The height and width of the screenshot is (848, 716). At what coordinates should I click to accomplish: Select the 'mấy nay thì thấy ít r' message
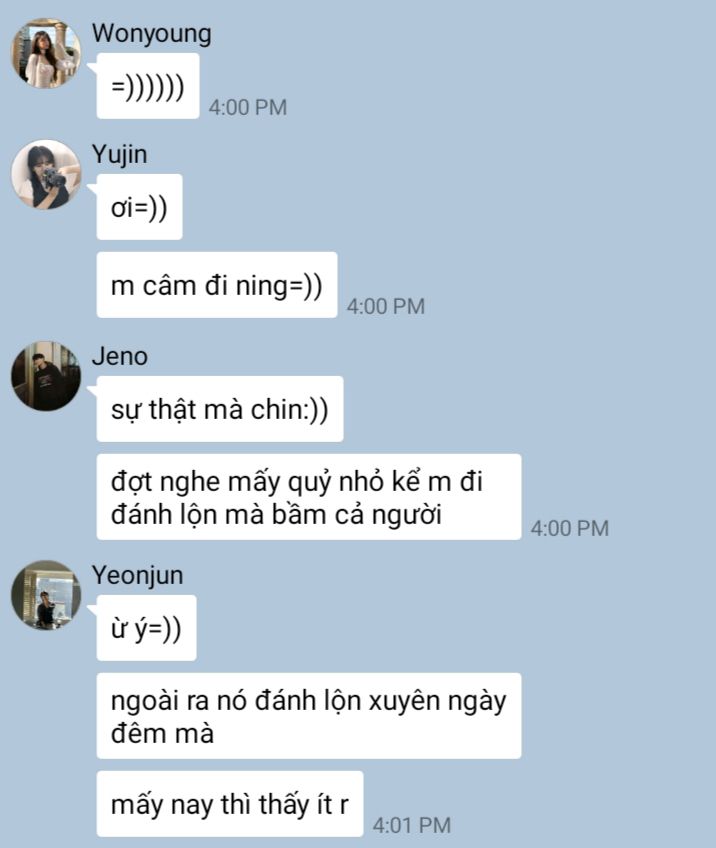230,804
